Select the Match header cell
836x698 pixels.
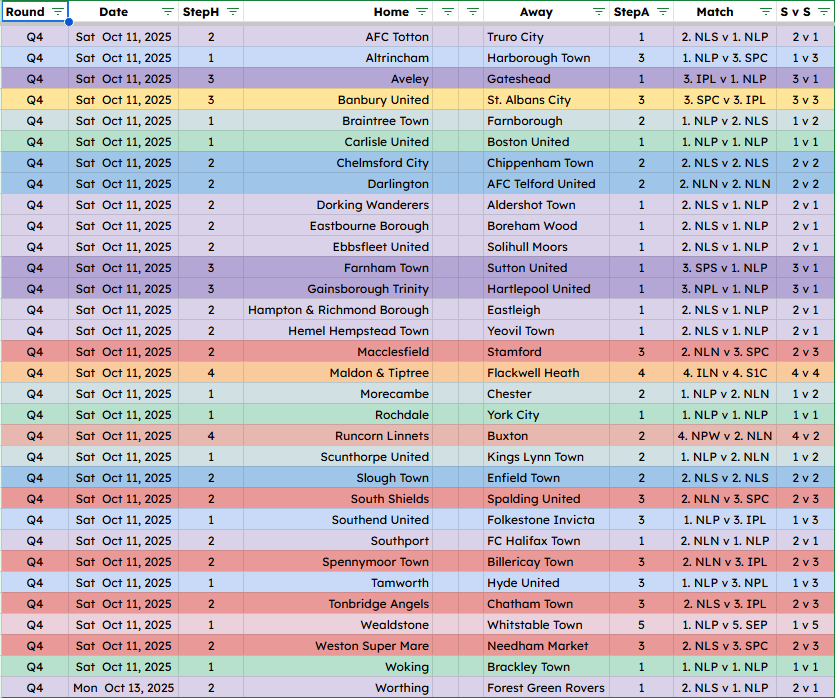725,12
